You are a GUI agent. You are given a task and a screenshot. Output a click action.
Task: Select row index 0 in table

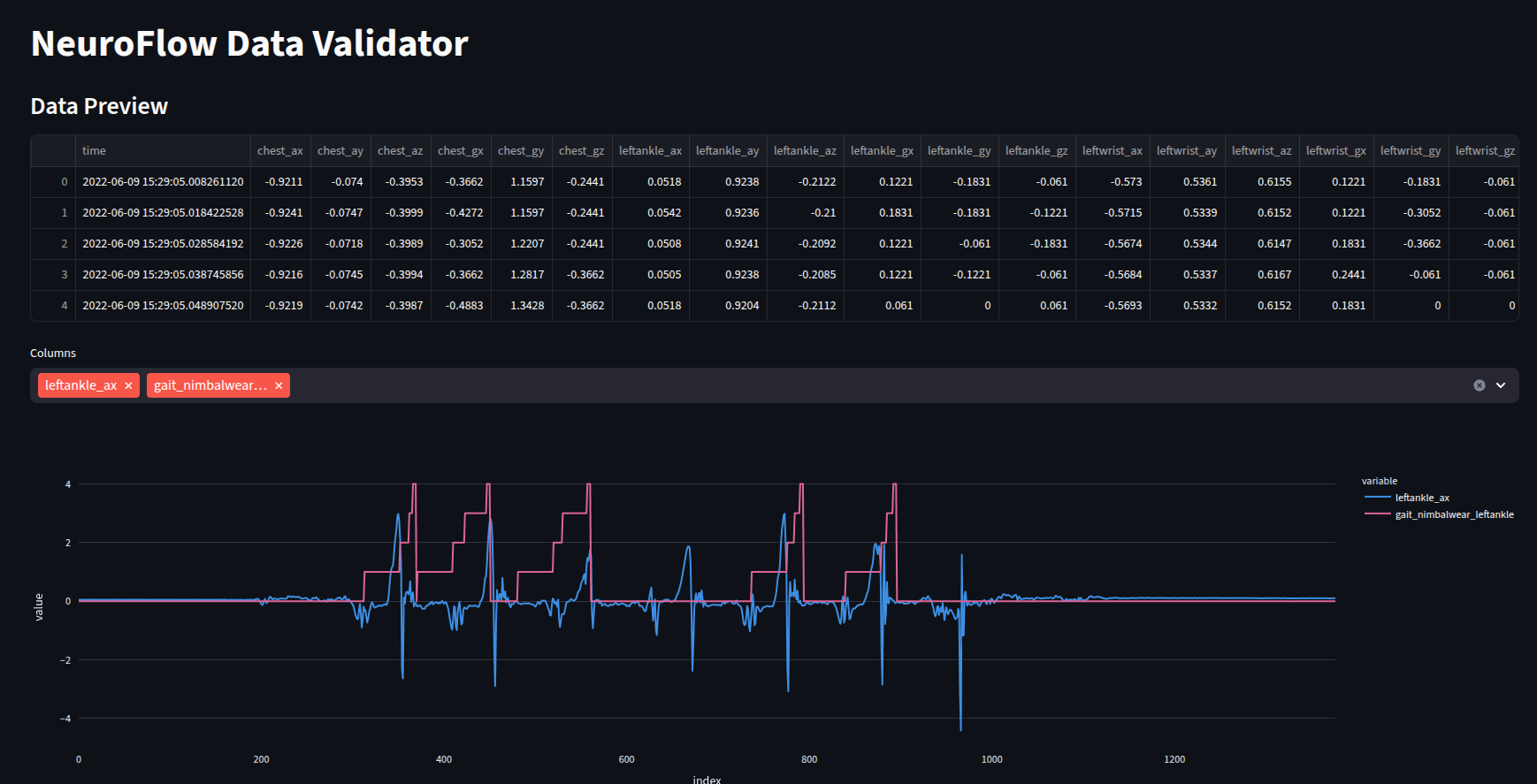[64, 182]
